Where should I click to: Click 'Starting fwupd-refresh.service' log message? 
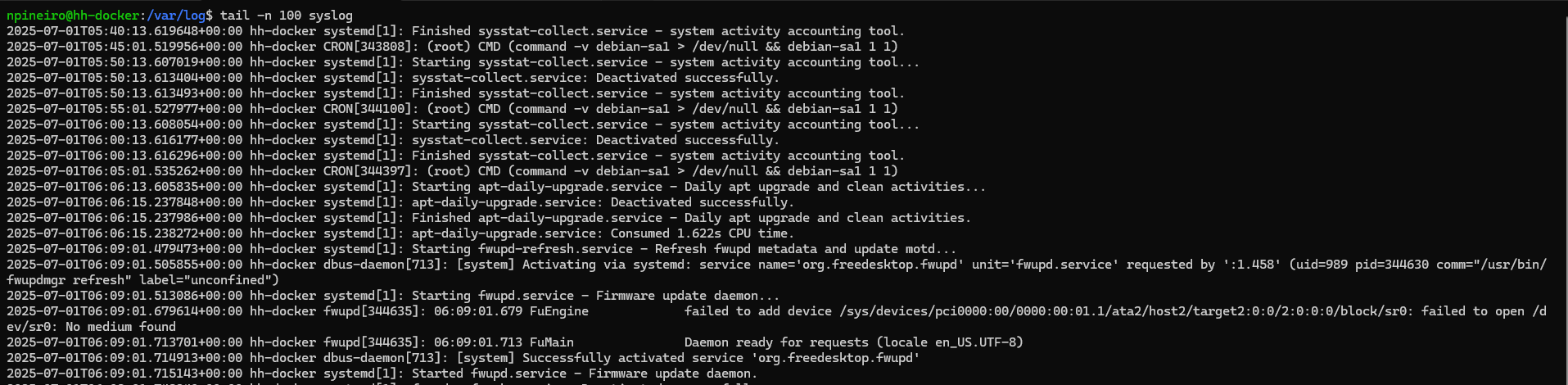point(522,249)
